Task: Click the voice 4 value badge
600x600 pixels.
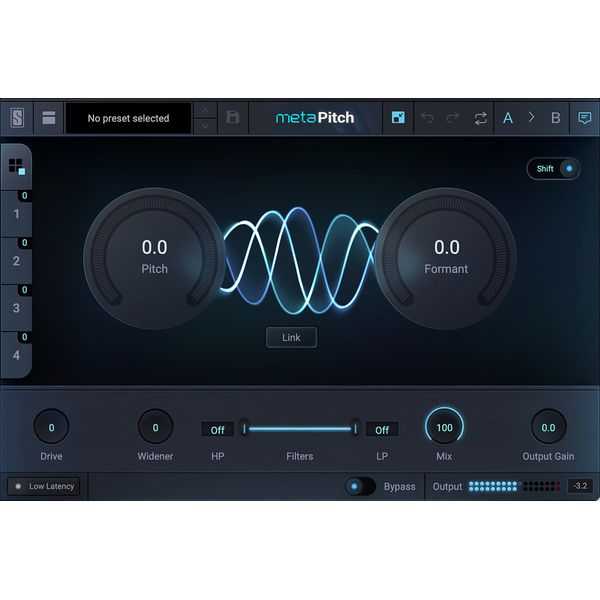Action: [x=24, y=337]
